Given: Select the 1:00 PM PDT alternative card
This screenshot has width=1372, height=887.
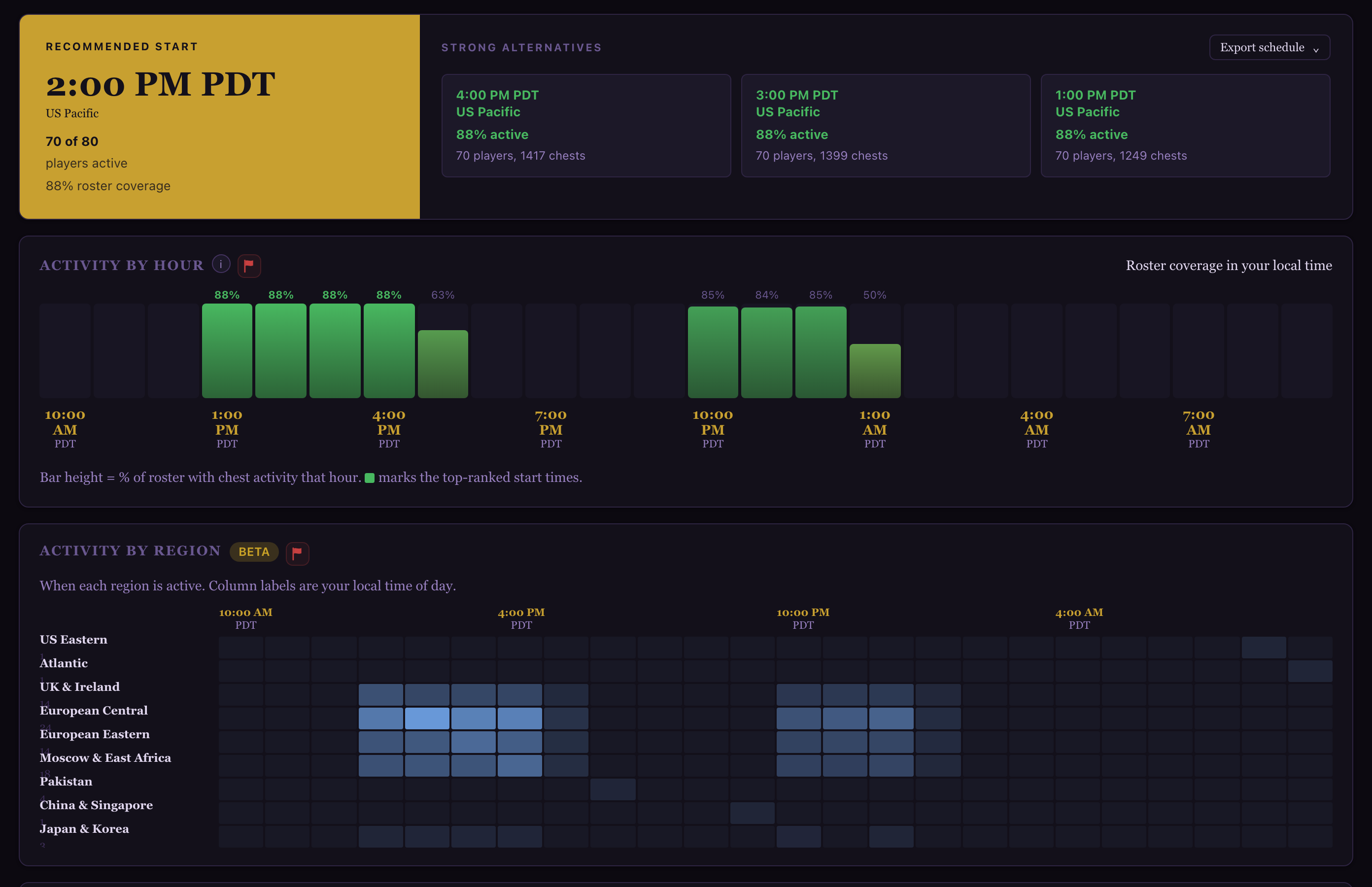Looking at the screenshot, I should pos(1185,126).
